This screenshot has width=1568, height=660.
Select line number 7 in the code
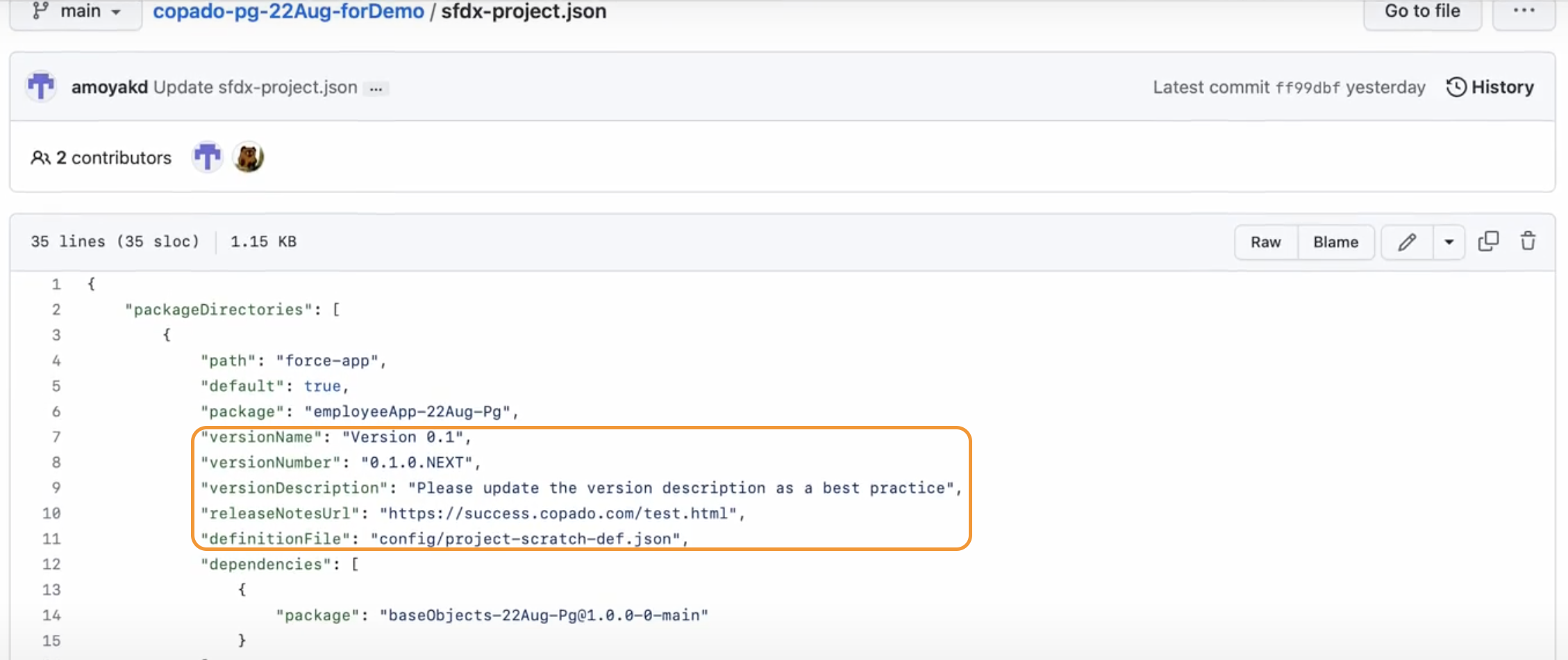56,437
